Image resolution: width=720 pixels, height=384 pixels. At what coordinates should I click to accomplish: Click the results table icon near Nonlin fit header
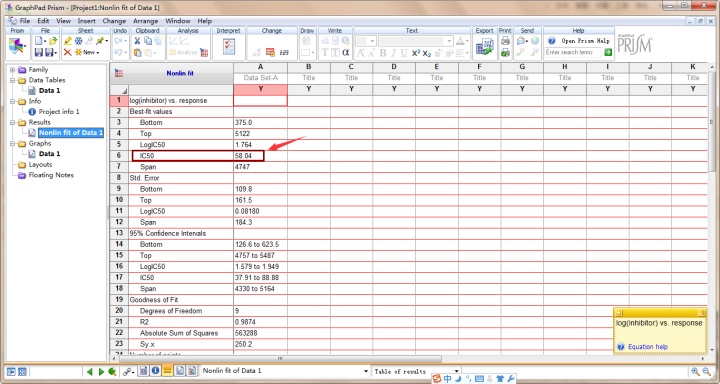click(x=119, y=73)
